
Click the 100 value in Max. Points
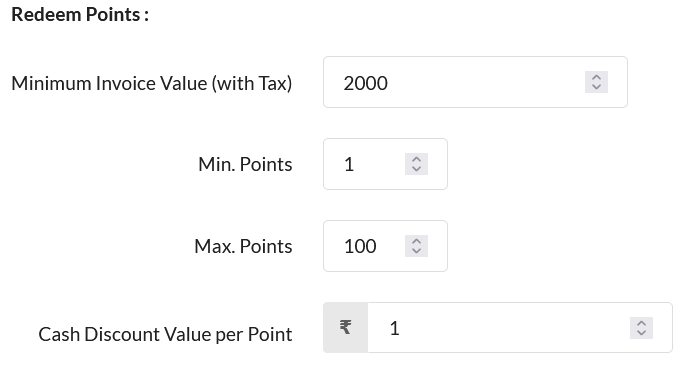(x=360, y=246)
